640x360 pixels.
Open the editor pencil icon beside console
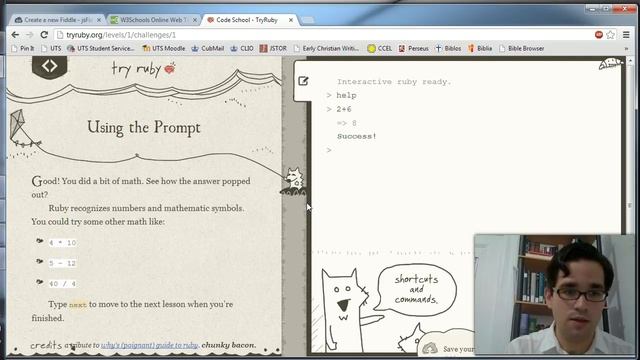(x=303, y=81)
